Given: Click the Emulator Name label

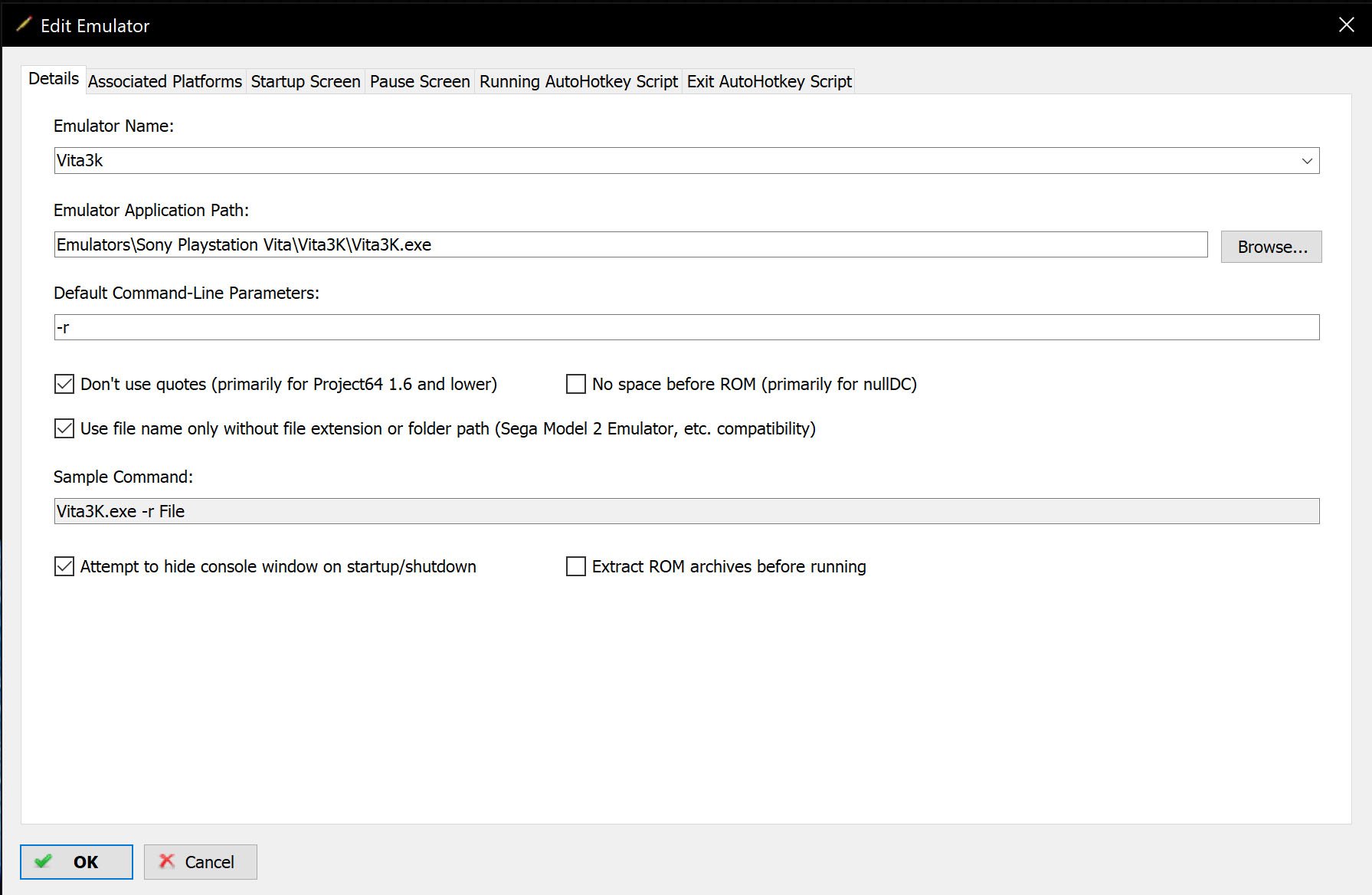Looking at the screenshot, I should (x=113, y=126).
